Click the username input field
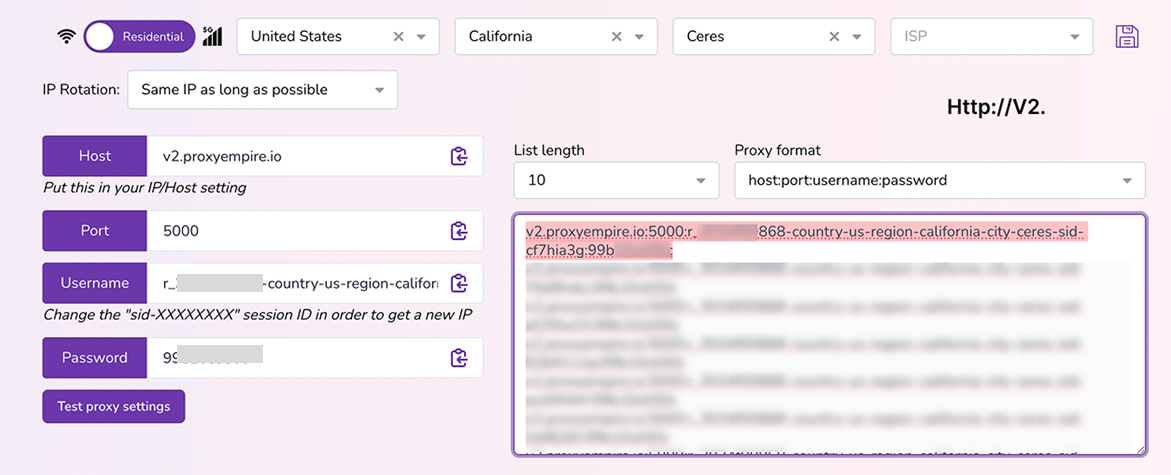1171x475 pixels. [x=315, y=283]
